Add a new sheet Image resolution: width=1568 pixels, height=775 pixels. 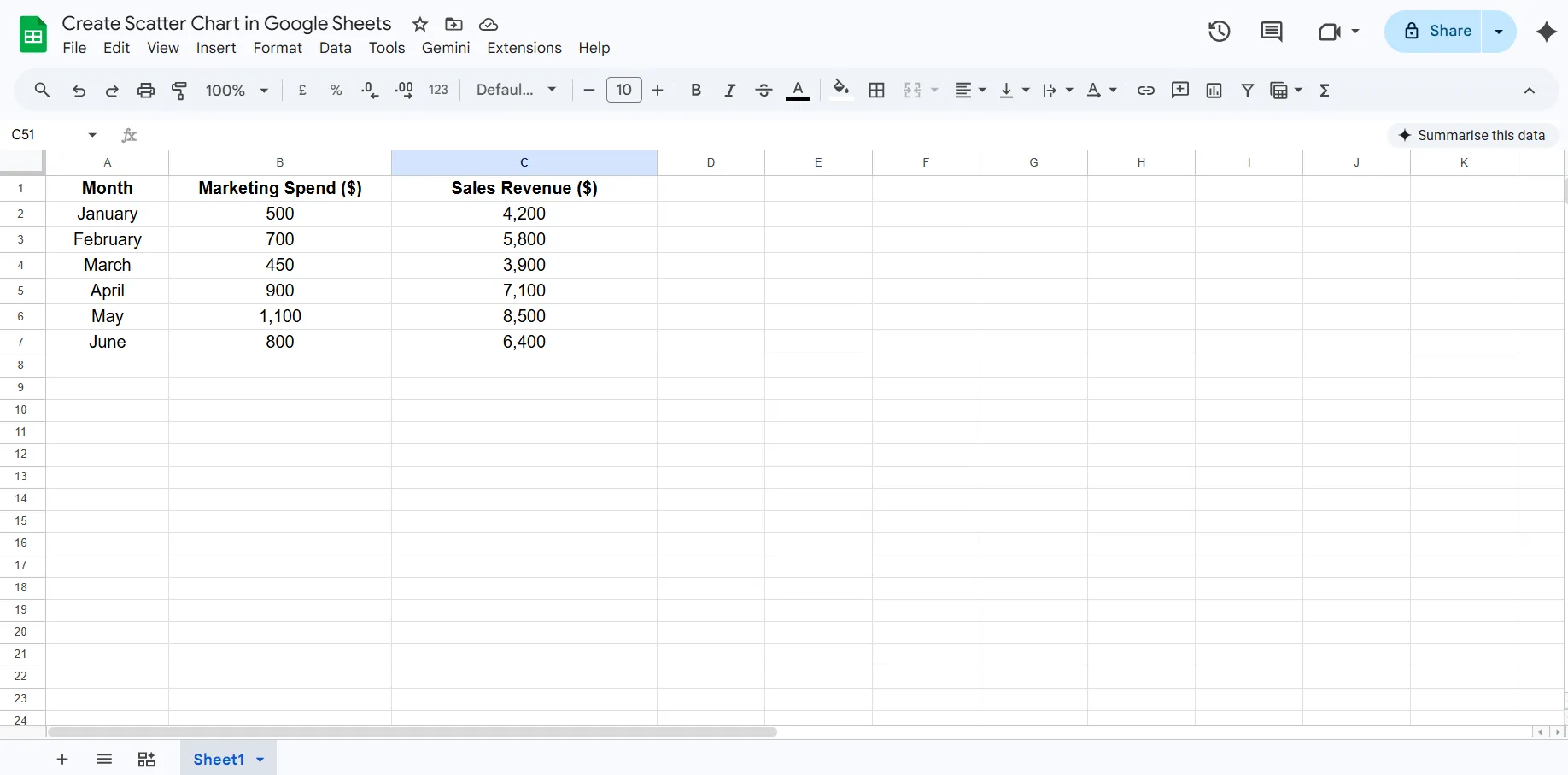click(62, 760)
